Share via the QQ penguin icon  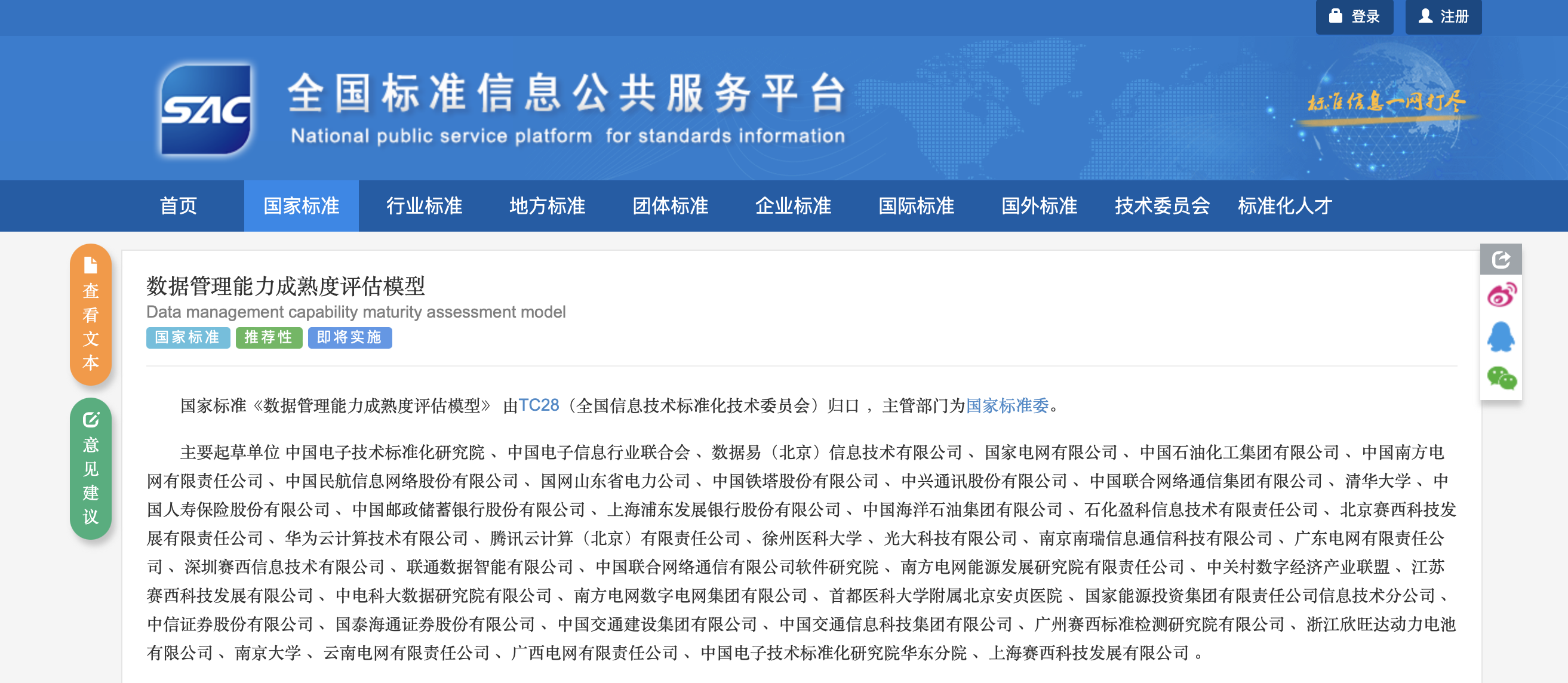point(1501,337)
